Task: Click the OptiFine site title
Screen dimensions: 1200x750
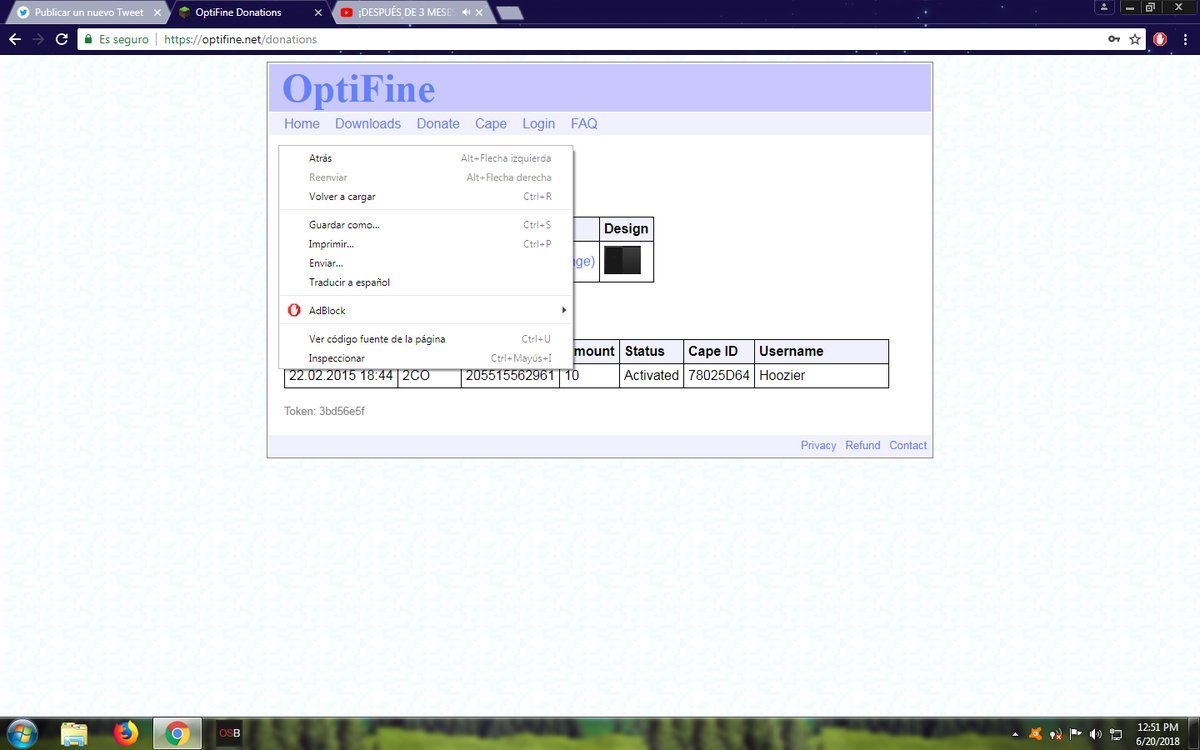Action: pyautogui.click(x=359, y=89)
